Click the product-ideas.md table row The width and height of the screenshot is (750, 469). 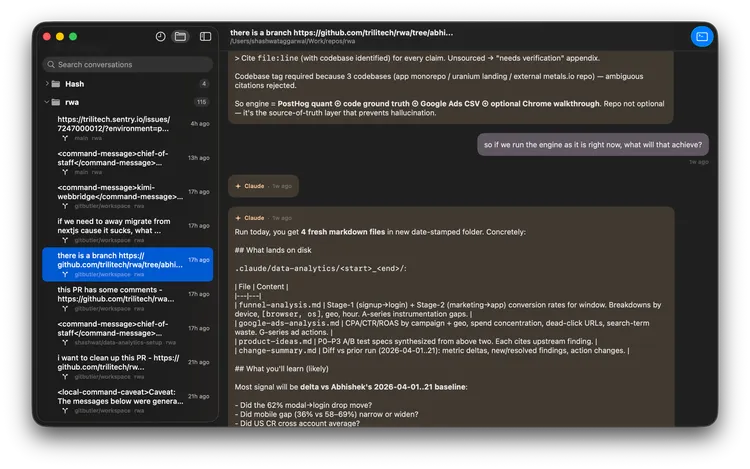click(x=416, y=341)
